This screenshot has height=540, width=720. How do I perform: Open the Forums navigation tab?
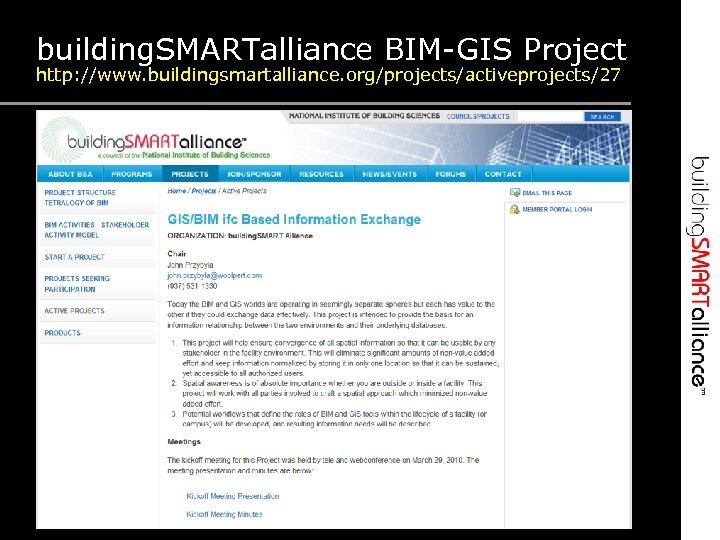450,174
